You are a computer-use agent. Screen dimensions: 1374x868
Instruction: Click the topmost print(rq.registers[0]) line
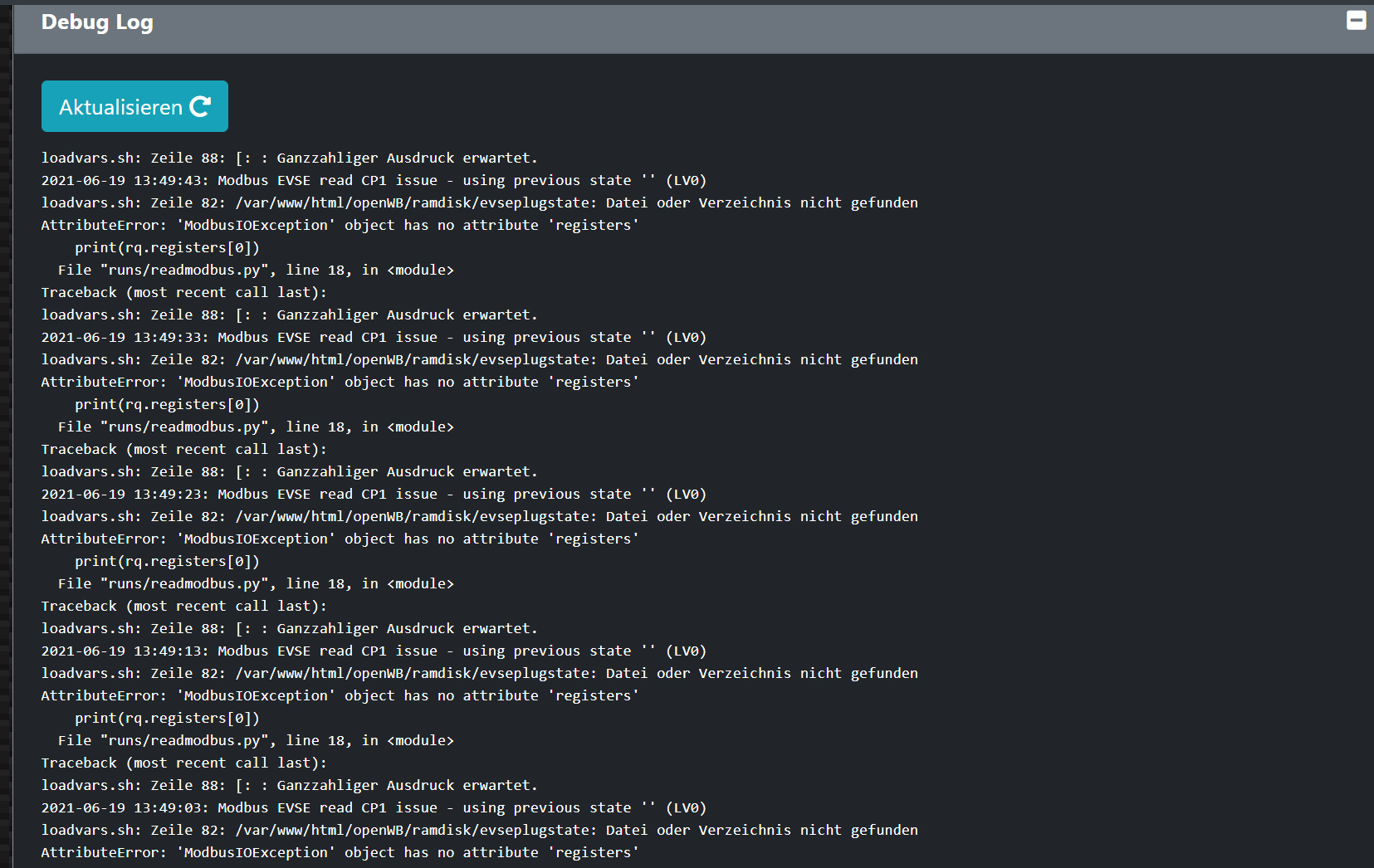[x=167, y=247]
